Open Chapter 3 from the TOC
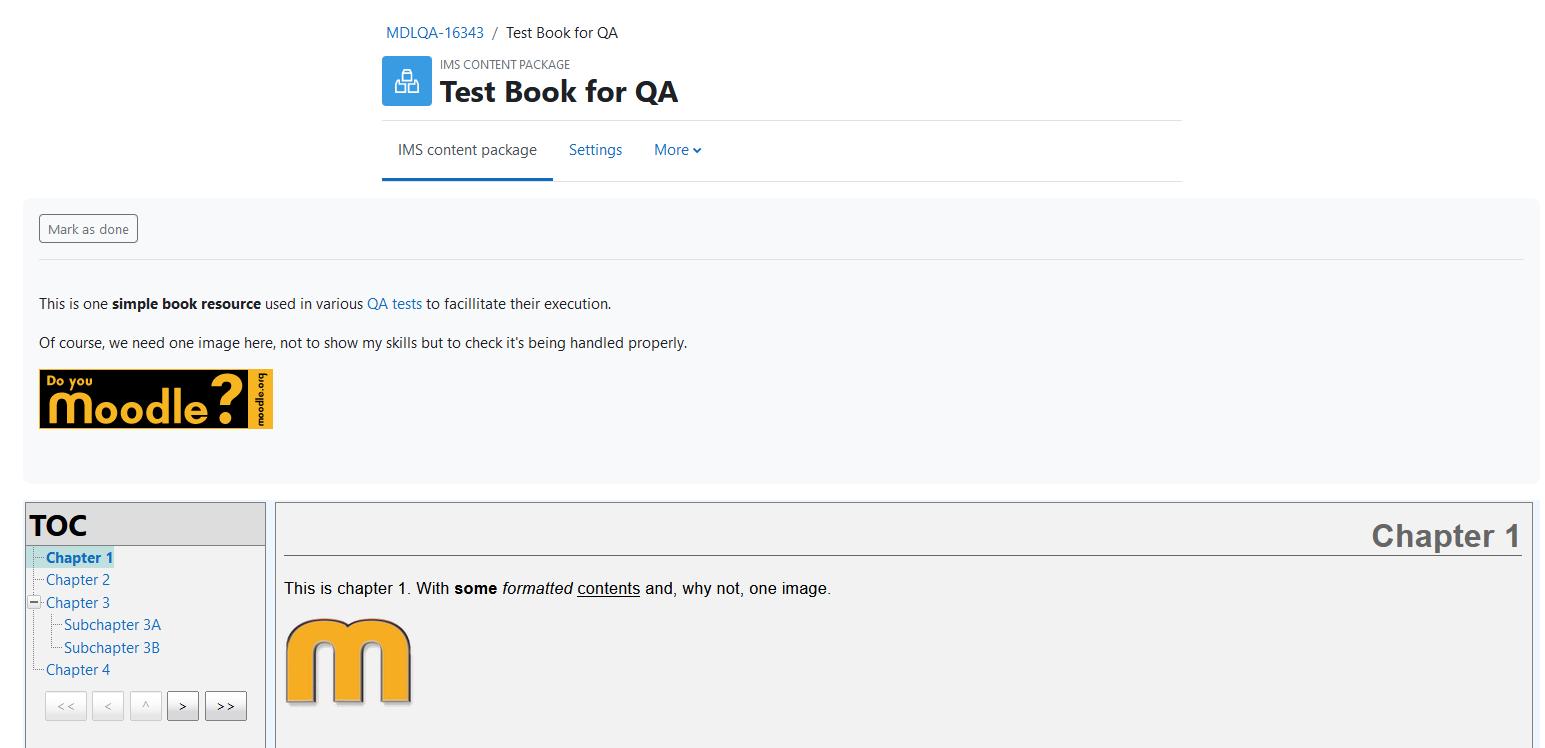1545x748 pixels. pyautogui.click(x=78, y=603)
